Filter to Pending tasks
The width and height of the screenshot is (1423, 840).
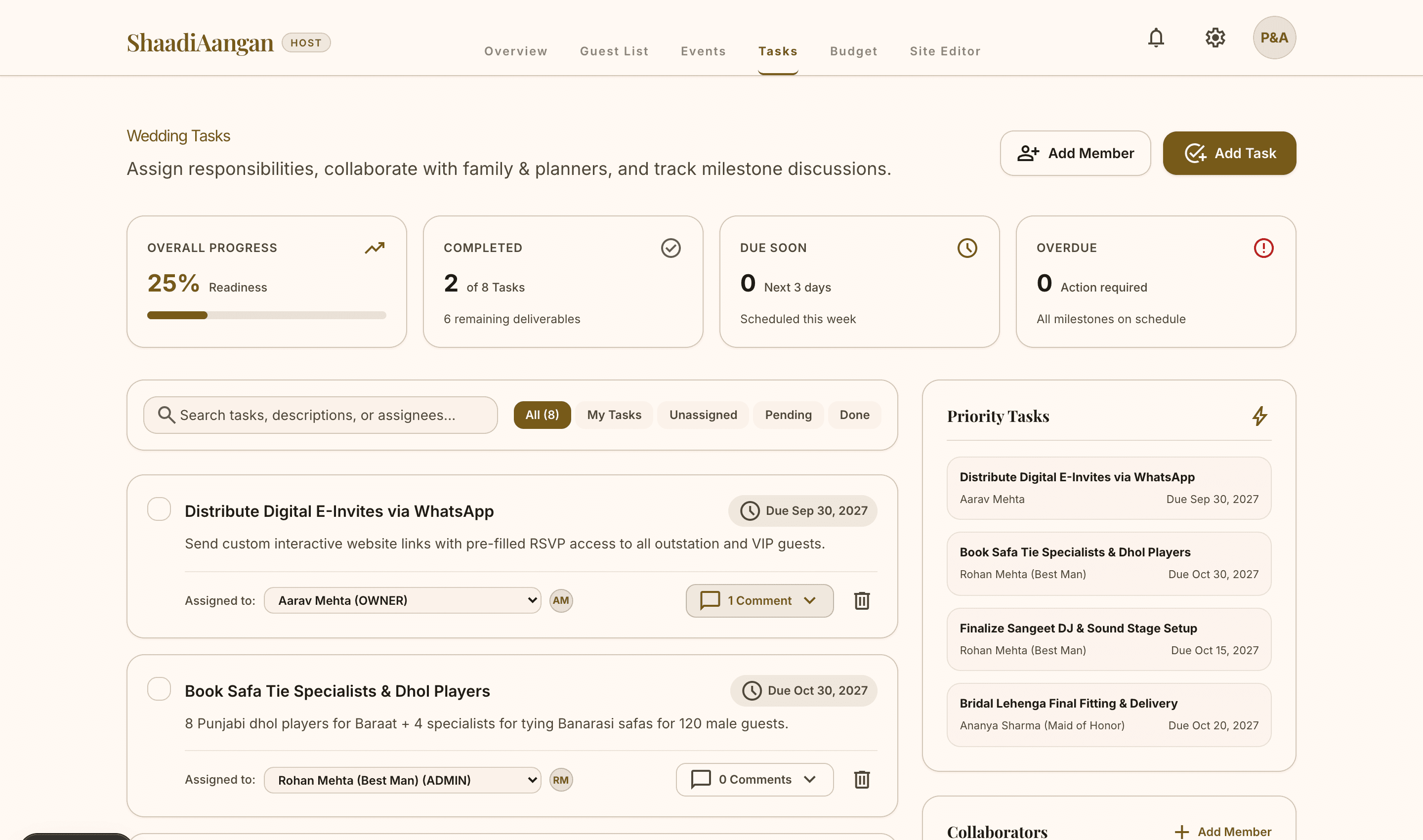coord(789,415)
